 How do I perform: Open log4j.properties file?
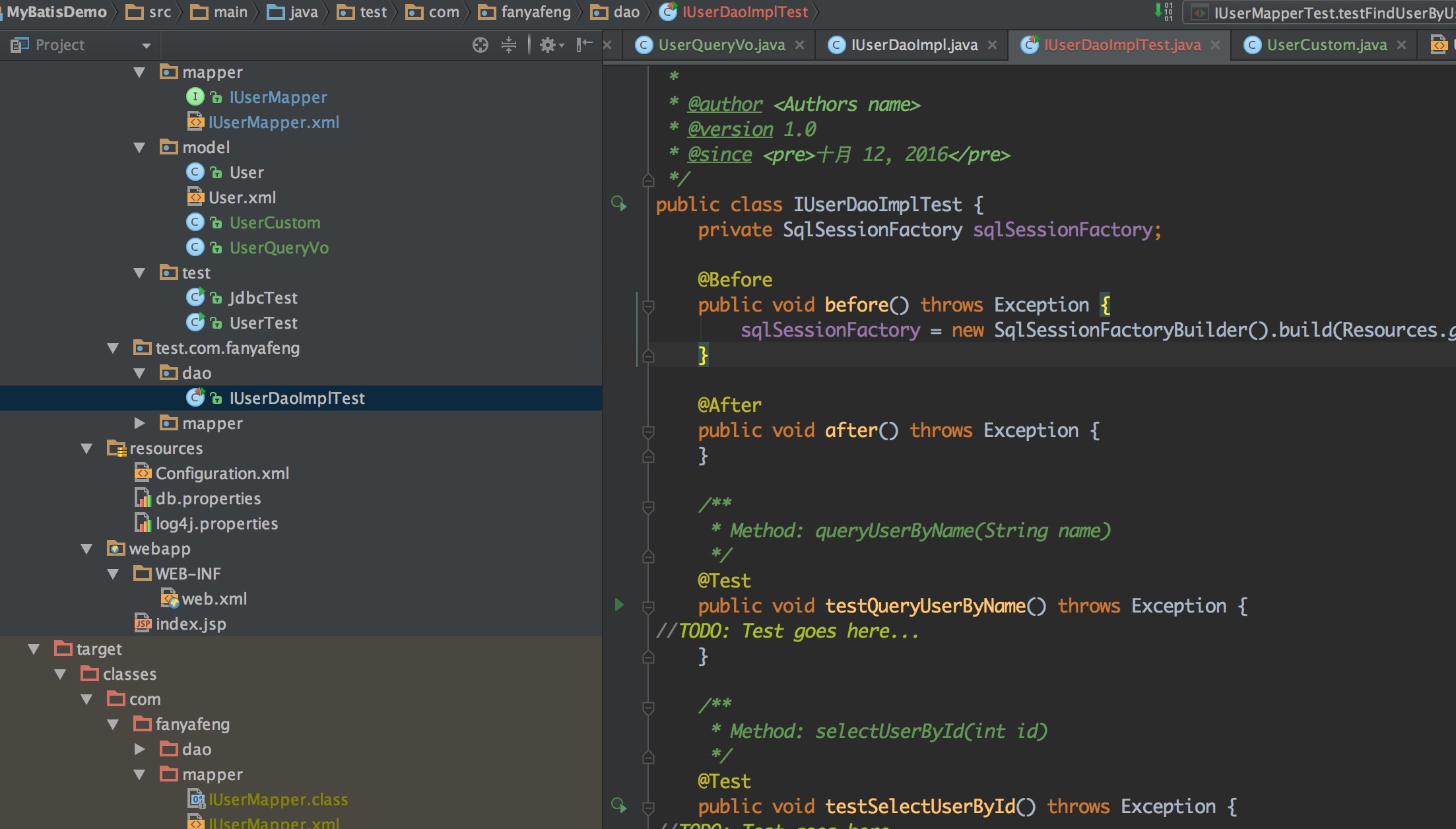[x=216, y=523]
